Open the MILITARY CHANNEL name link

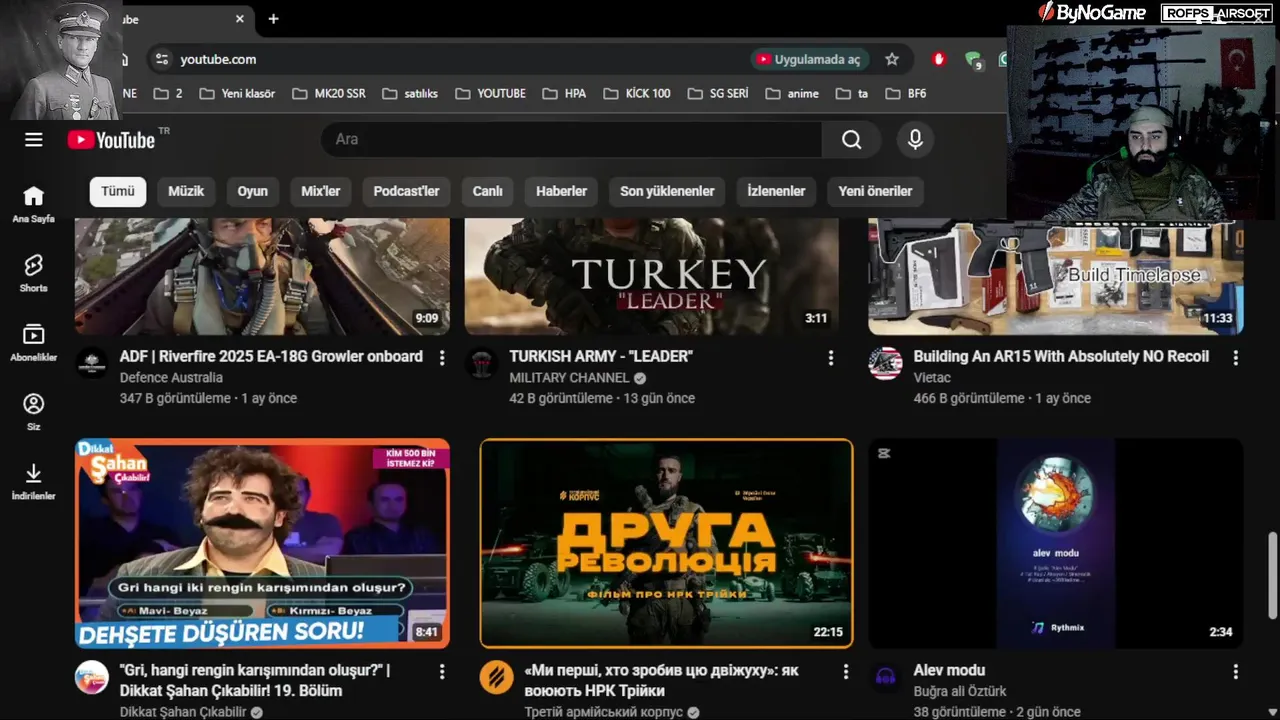[569, 378]
